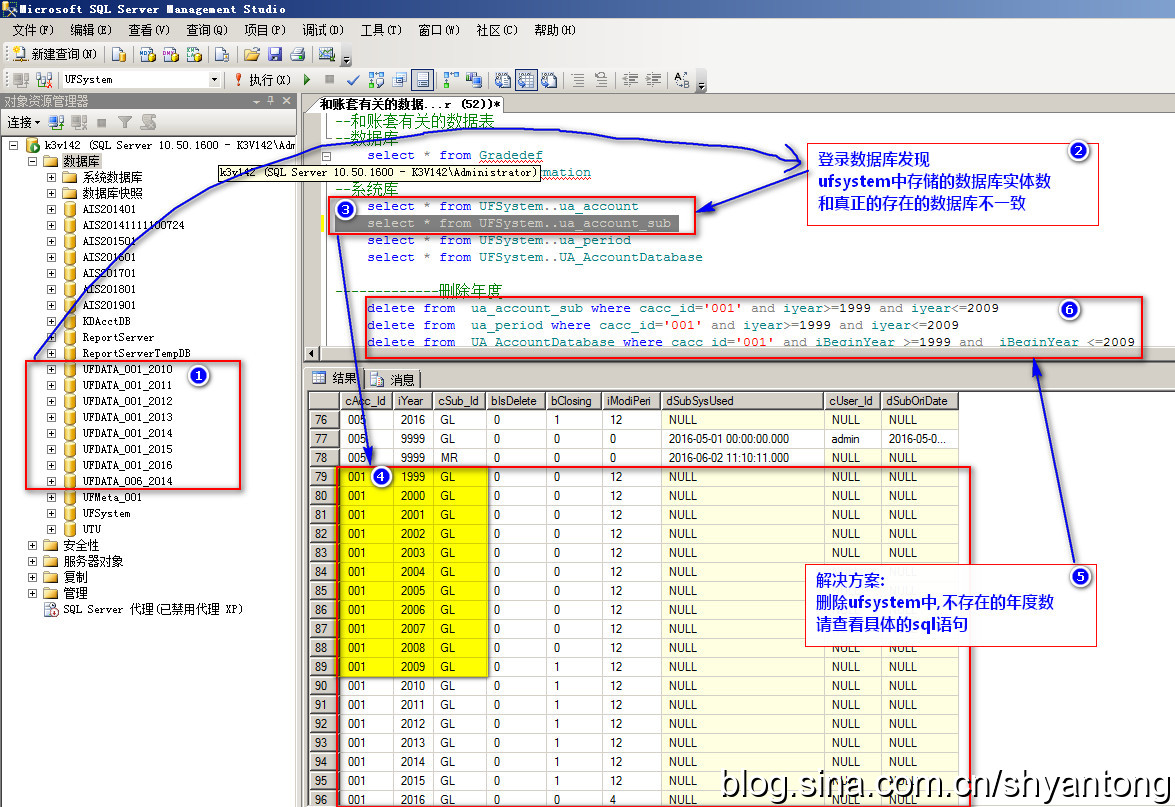Select the iYear column header in results
This screenshot has height=807, width=1175.
pyautogui.click(x=412, y=401)
